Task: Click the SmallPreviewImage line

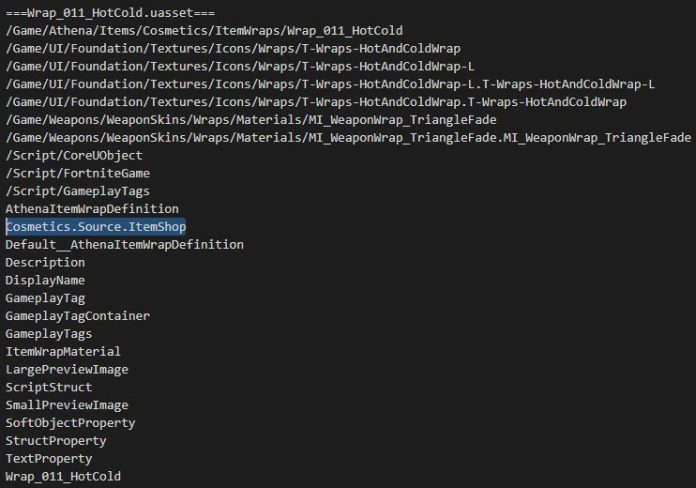Action: pos(67,405)
